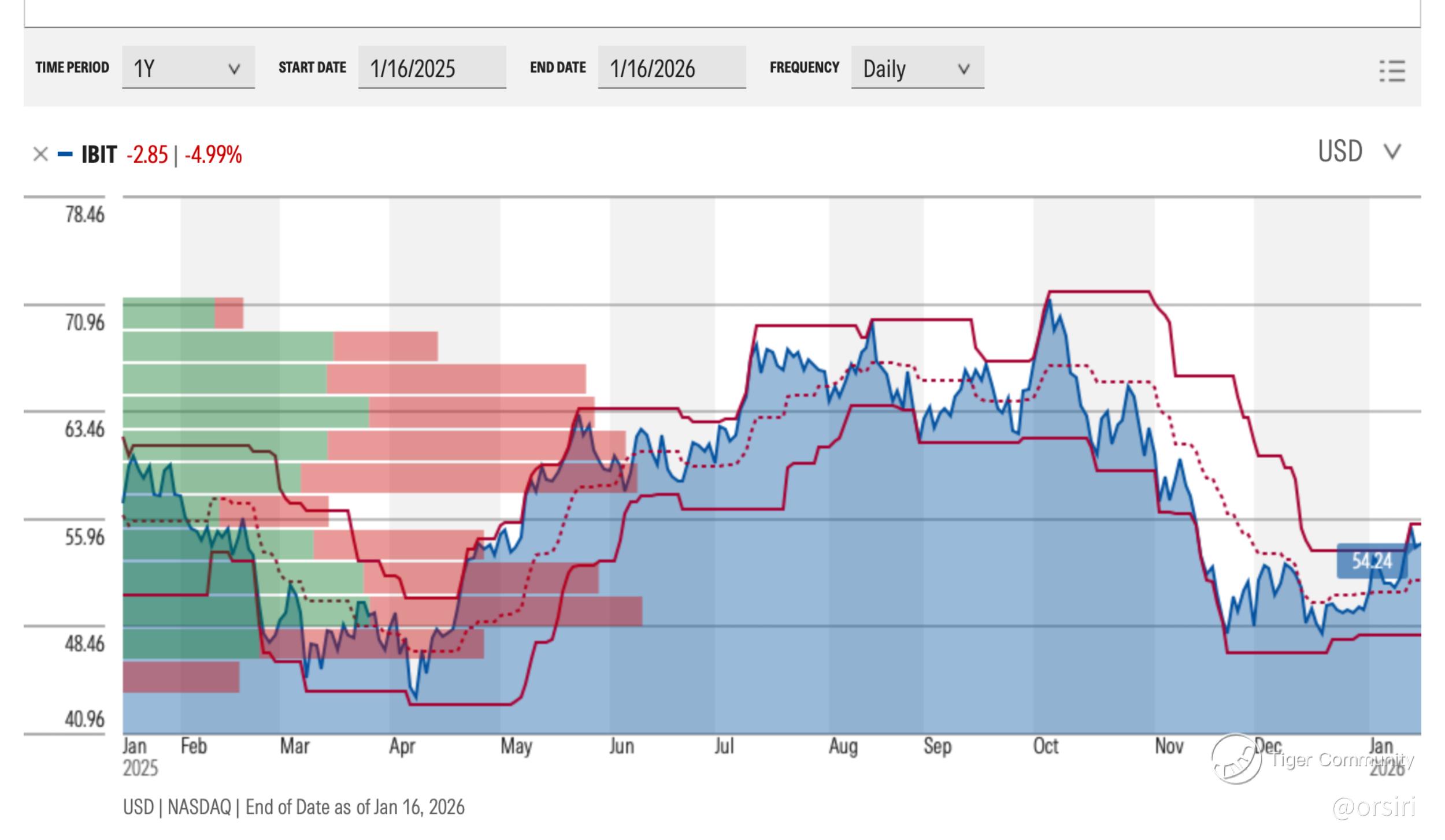Click the End Date field 1/16/2026
The height and width of the screenshot is (840, 1445).
(x=671, y=68)
